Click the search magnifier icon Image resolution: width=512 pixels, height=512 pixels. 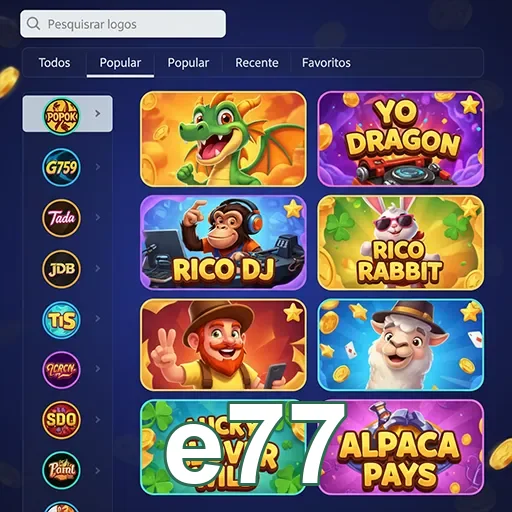pos(33,24)
